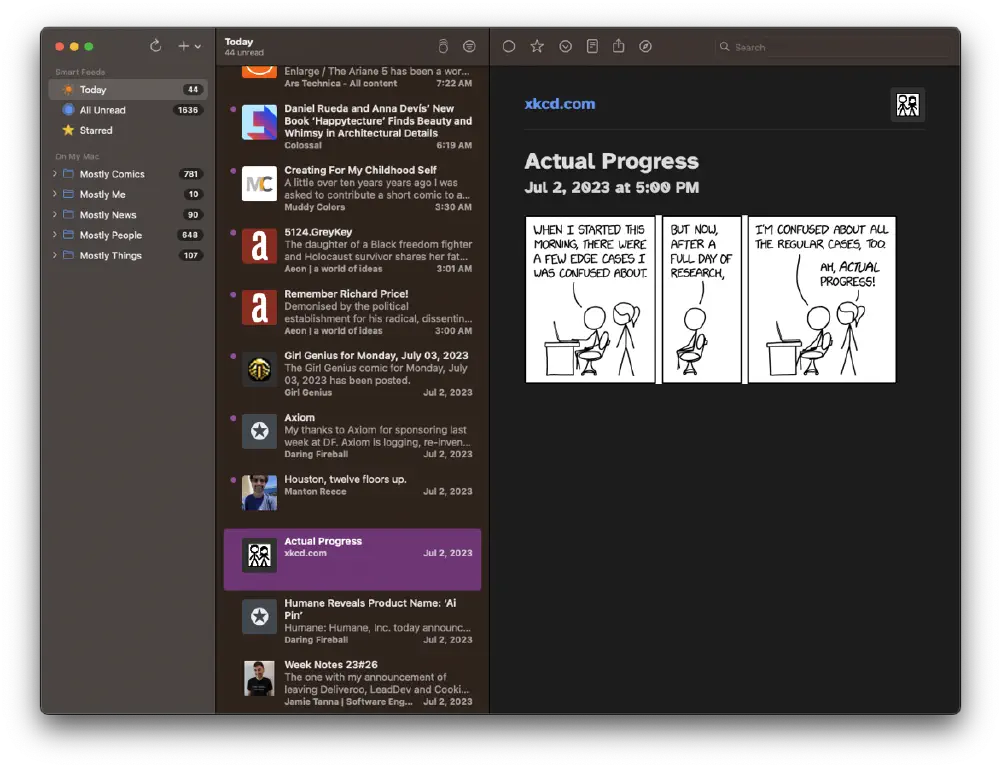
Task: Refresh all feeds with the reload icon
Action: (155, 46)
